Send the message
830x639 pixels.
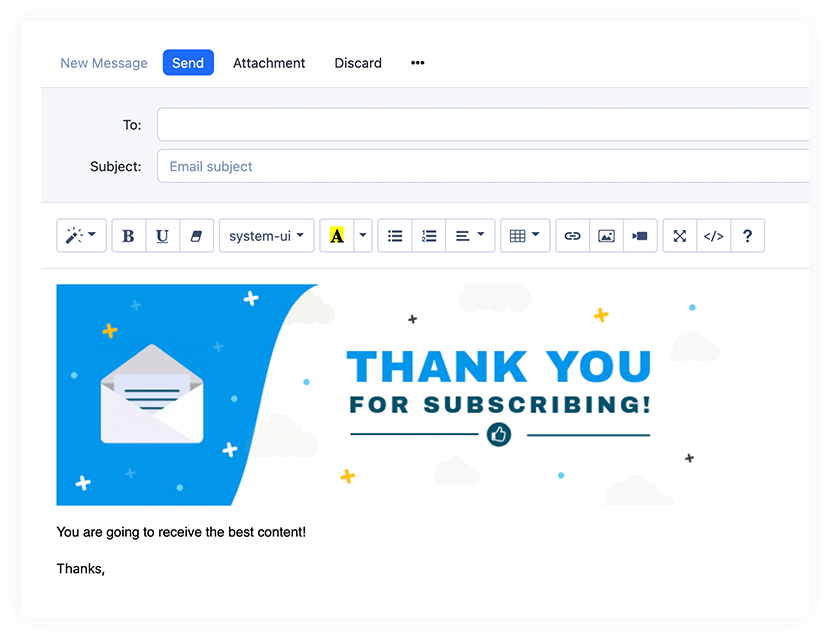pyautogui.click(x=188, y=62)
